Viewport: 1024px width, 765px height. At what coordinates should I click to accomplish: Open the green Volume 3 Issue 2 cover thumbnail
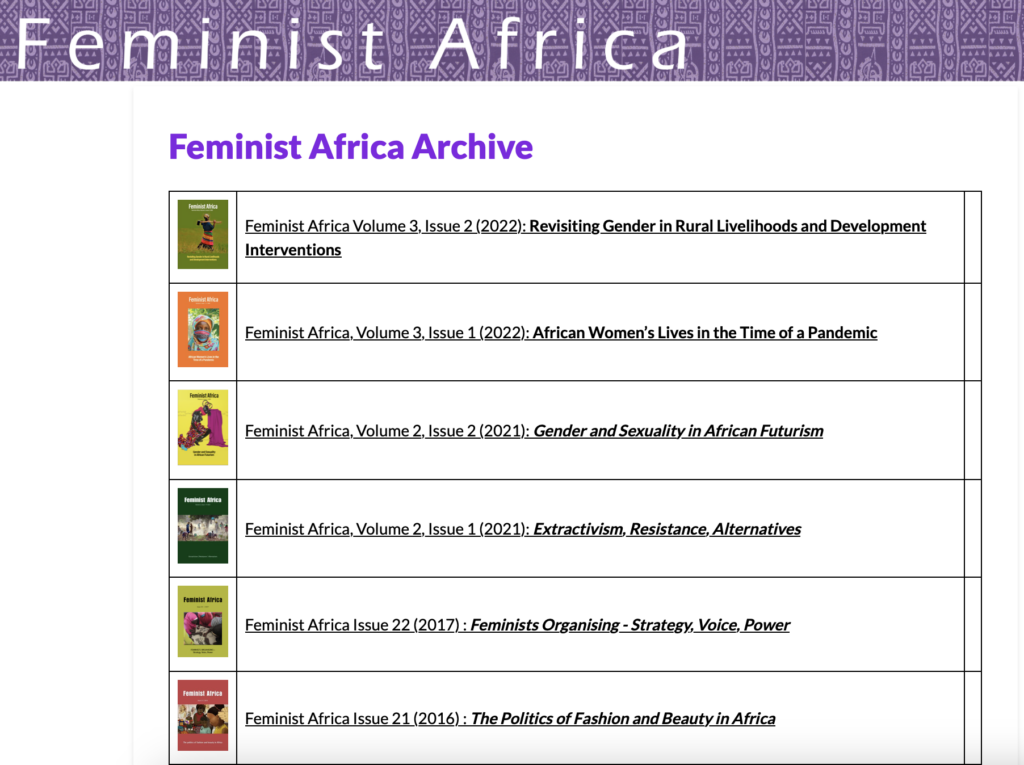[x=203, y=235]
